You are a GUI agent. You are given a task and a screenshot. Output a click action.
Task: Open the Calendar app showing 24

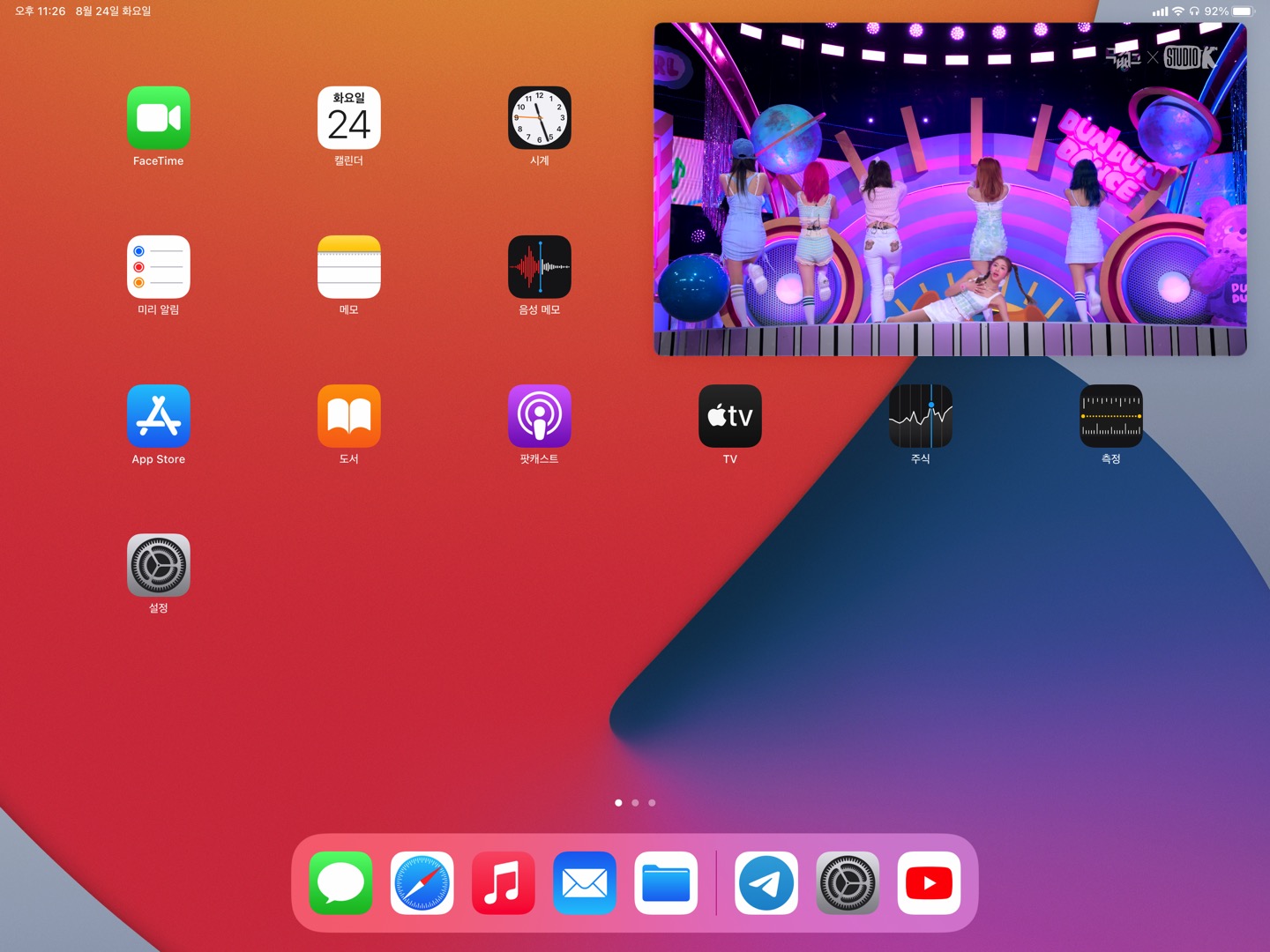point(349,118)
